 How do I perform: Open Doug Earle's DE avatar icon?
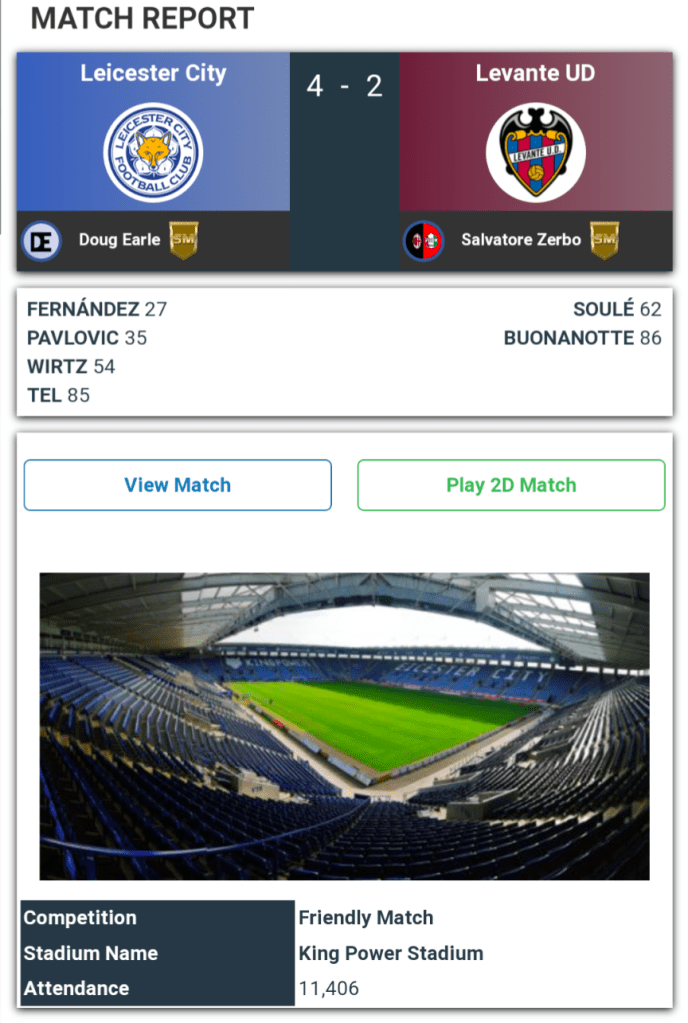coord(42,240)
